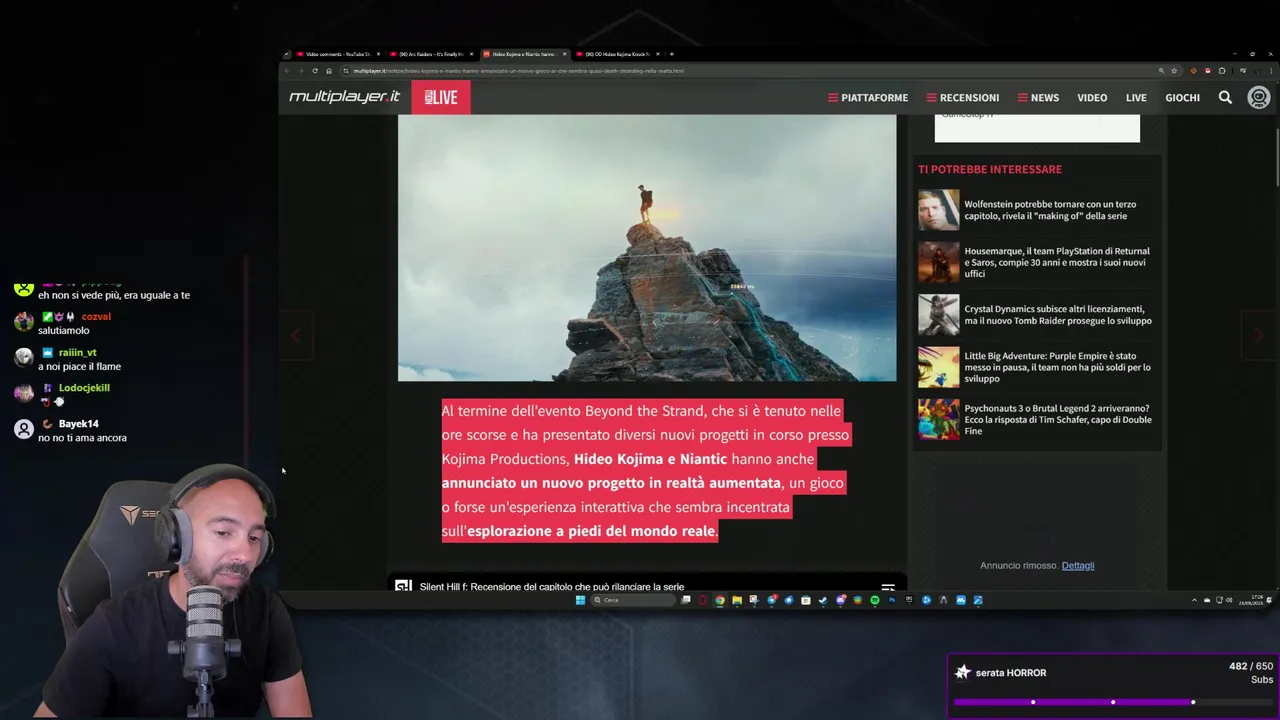This screenshot has height=720, width=1280.
Task: Open File Explorer from the taskbar
Action: pyautogui.click(x=737, y=600)
